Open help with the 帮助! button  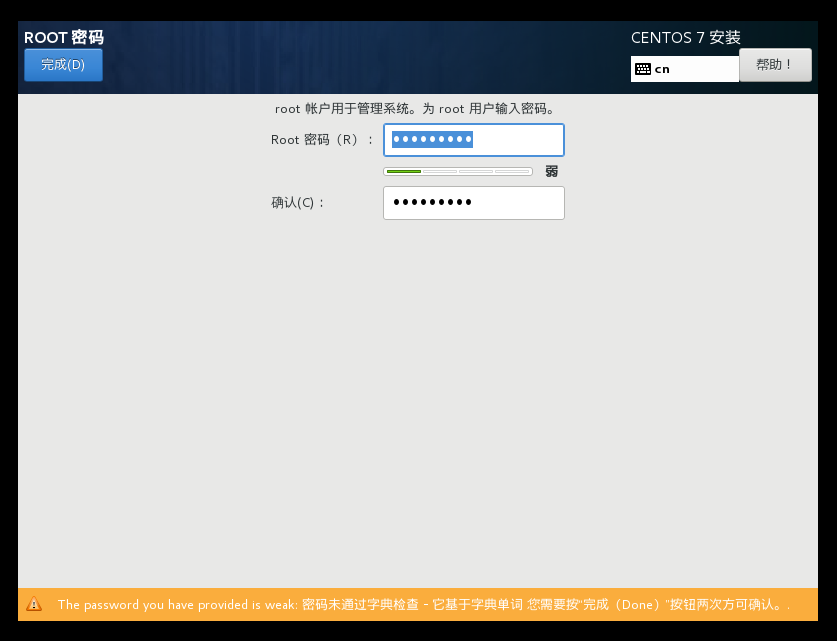tap(775, 65)
